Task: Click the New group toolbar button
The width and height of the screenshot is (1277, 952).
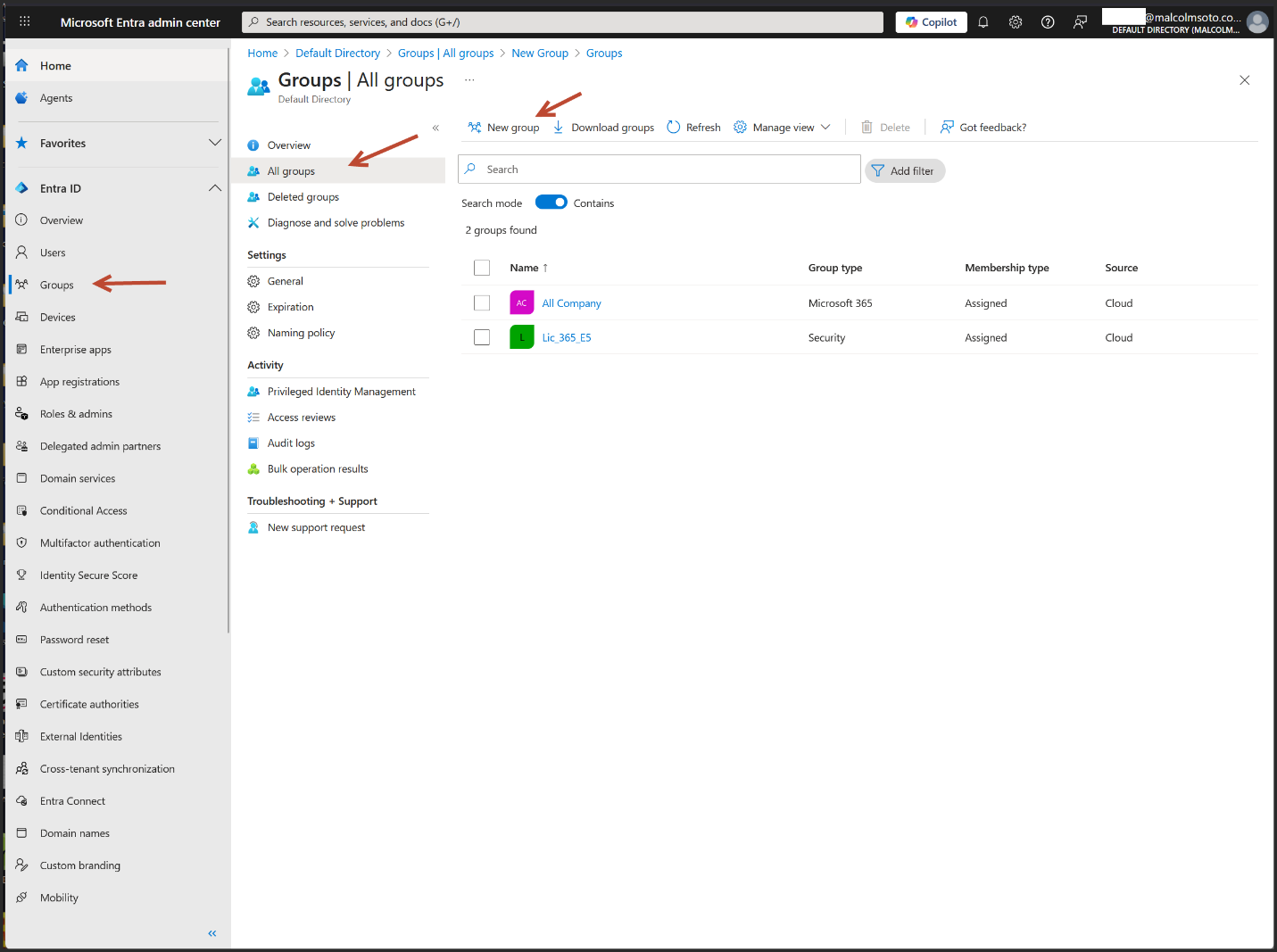Action: 503,128
